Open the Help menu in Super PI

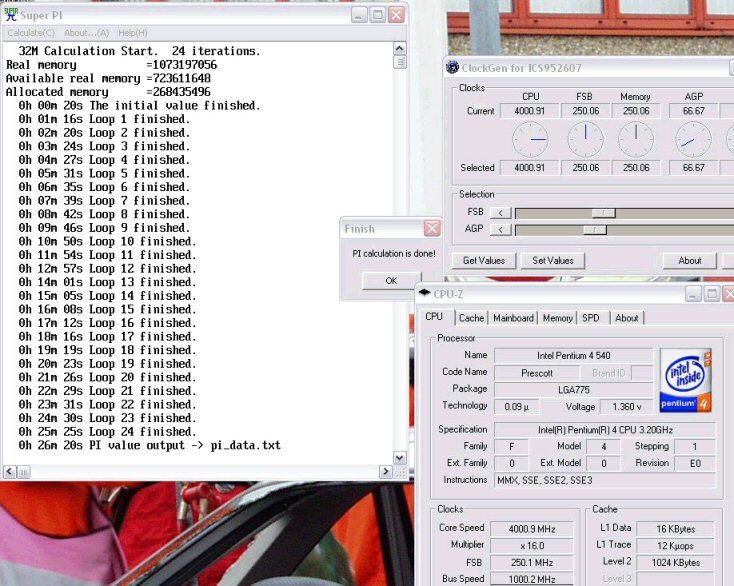point(132,33)
